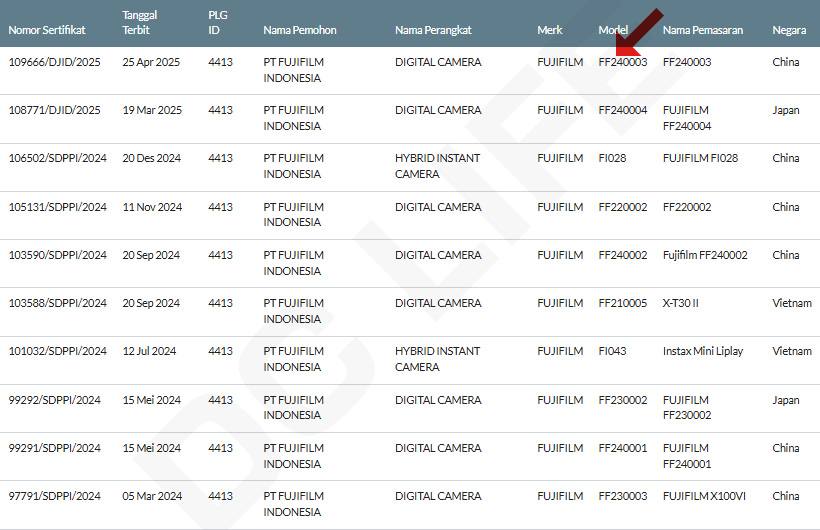Click marketing name Instax Mini Liplay
The width and height of the screenshot is (820, 530).
[703, 351]
